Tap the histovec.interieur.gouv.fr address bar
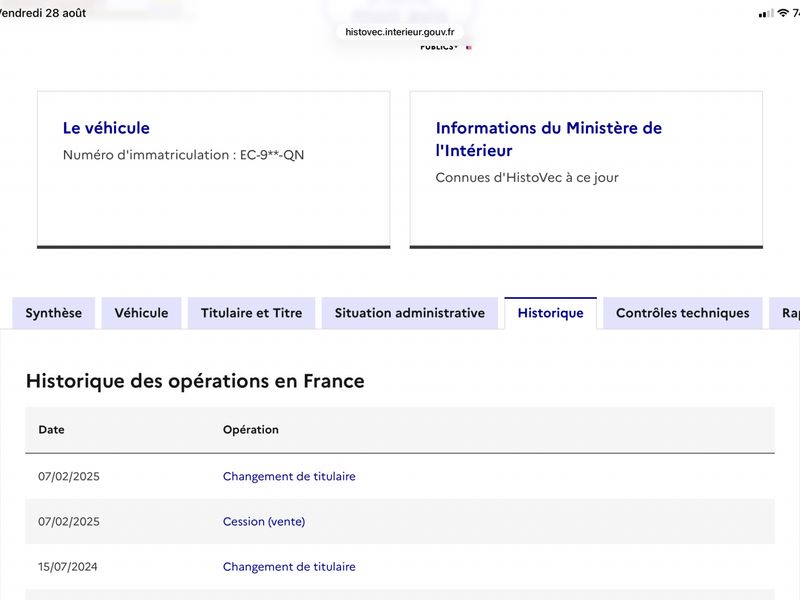The height and width of the screenshot is (600, 800). [x=399, y=32]
